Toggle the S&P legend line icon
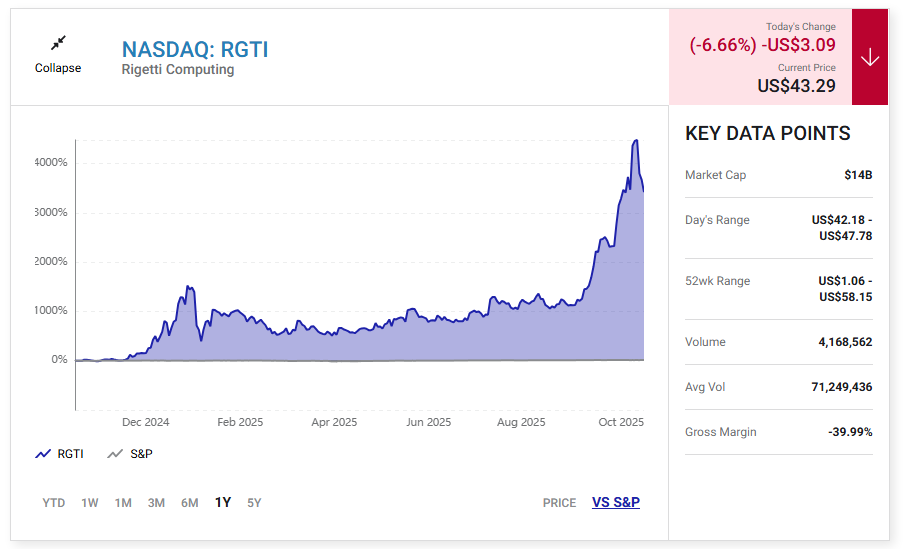The width and height of the screenshot is (905, 549). 115,454
